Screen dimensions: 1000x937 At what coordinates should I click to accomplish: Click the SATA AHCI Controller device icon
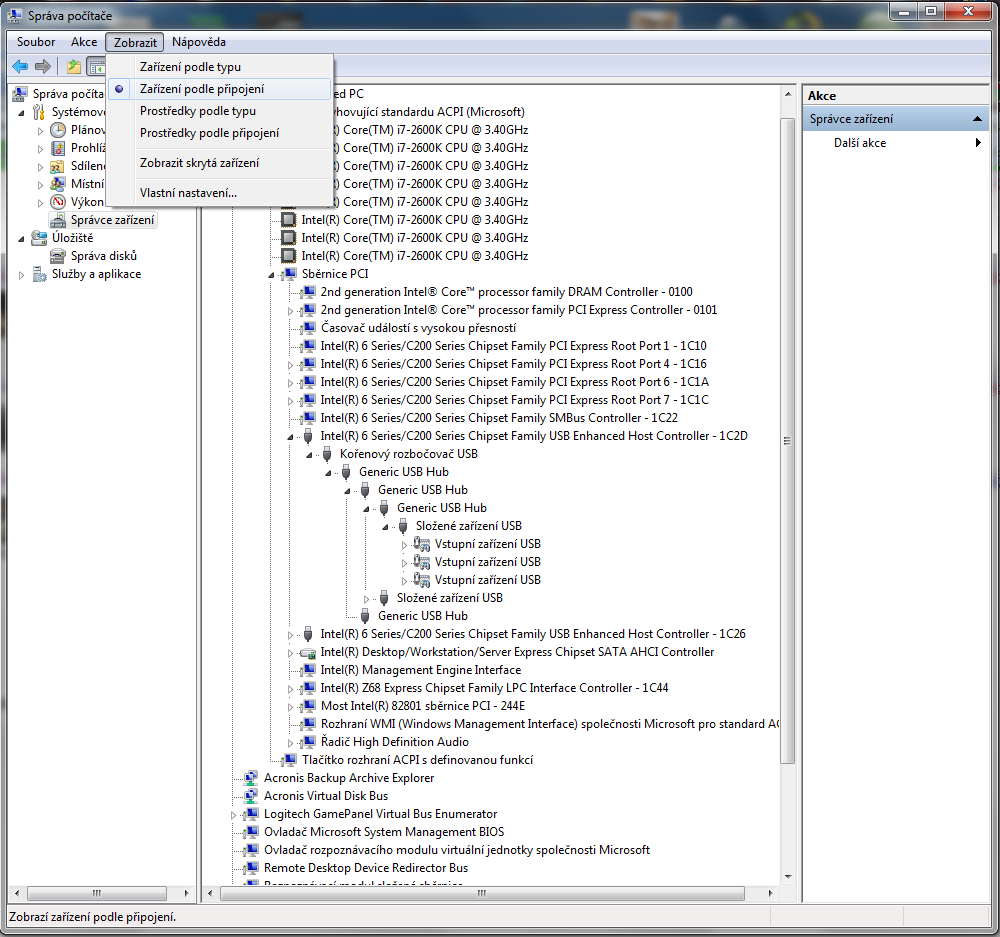click(308, 652)
